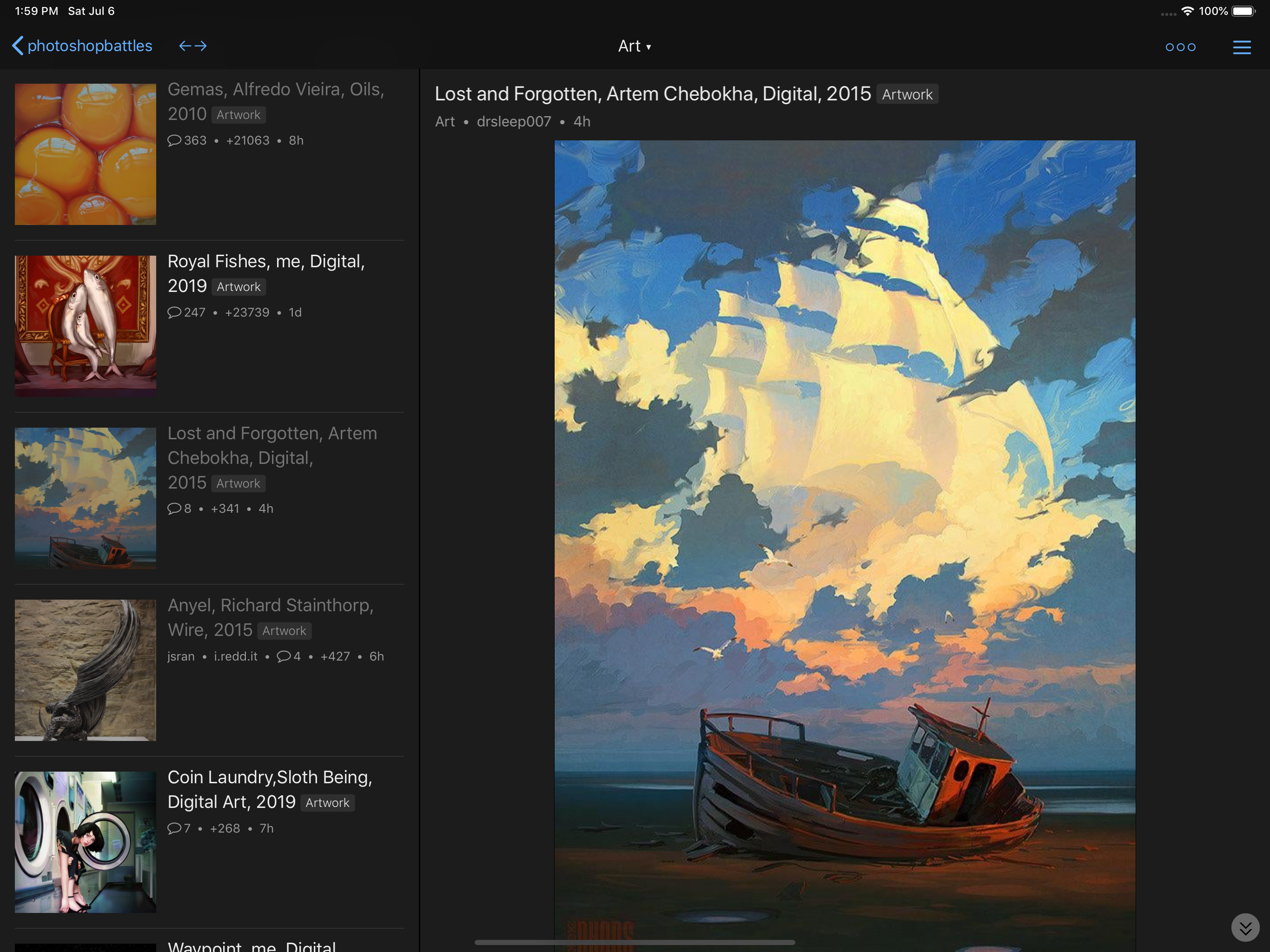Screen dimensions: 1270x952
Task: Select the Coin Laundry, Sloth Being post title
Action: (270, 789)
